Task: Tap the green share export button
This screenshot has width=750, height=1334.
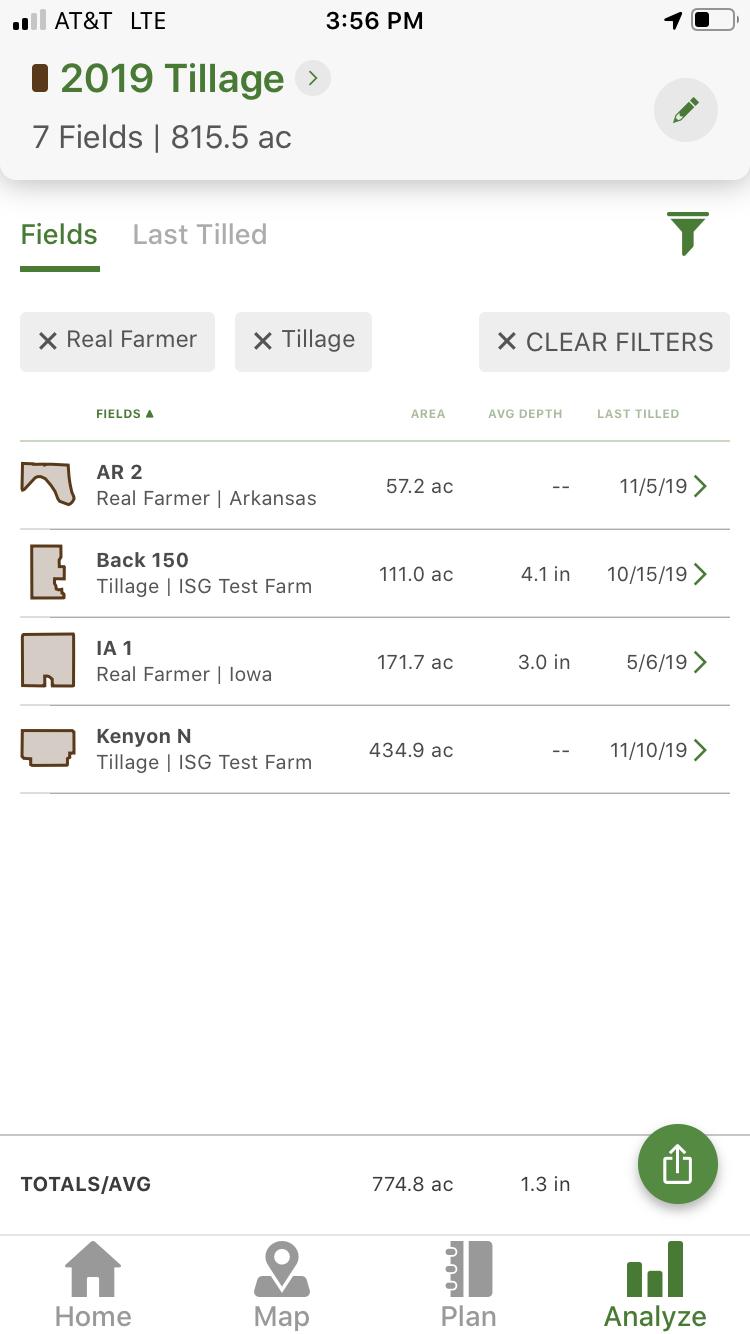Action: coord(677,1164)
